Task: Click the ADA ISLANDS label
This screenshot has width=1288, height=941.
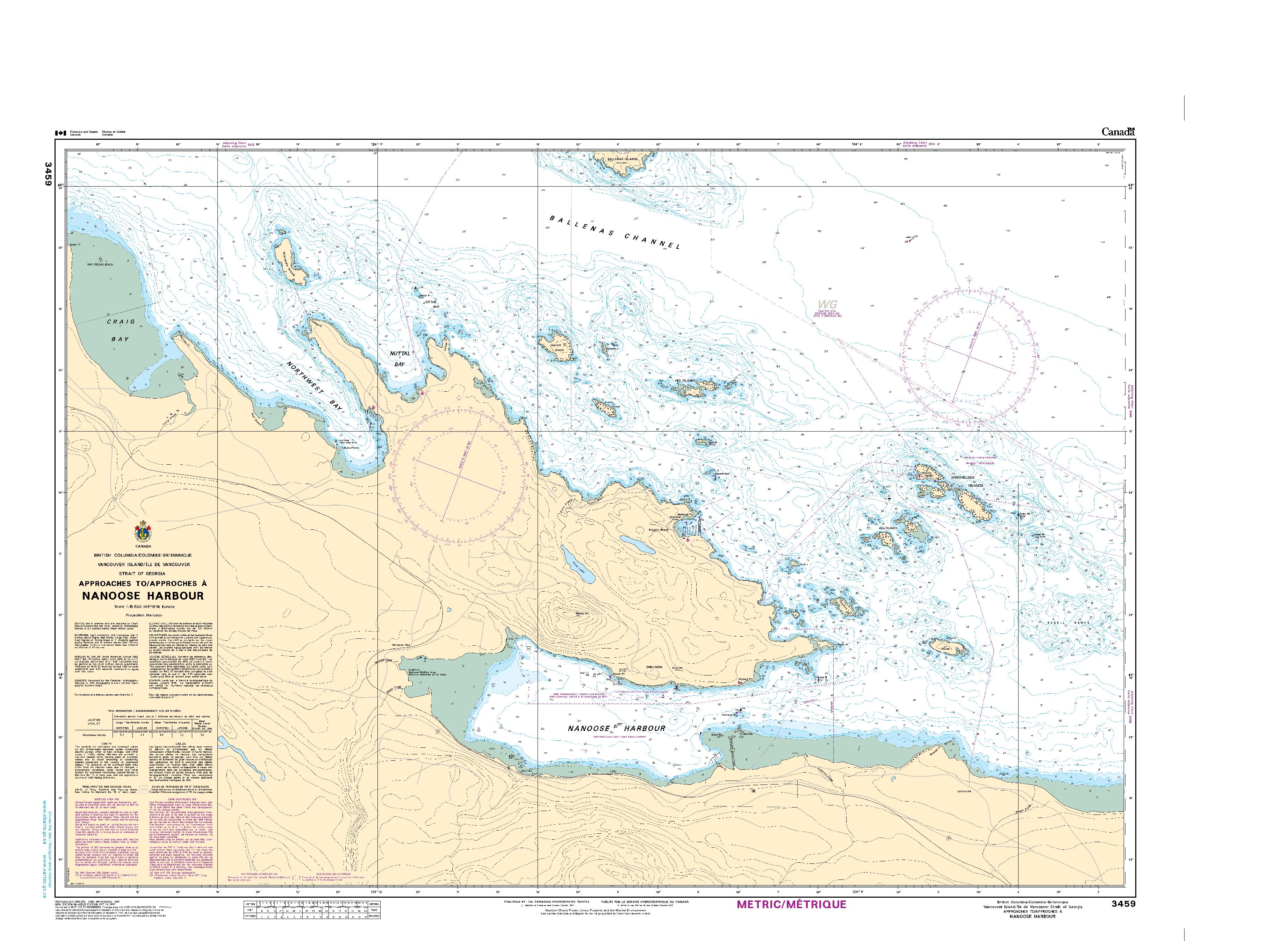Action: pyautogui.click(x=888, y=529)
